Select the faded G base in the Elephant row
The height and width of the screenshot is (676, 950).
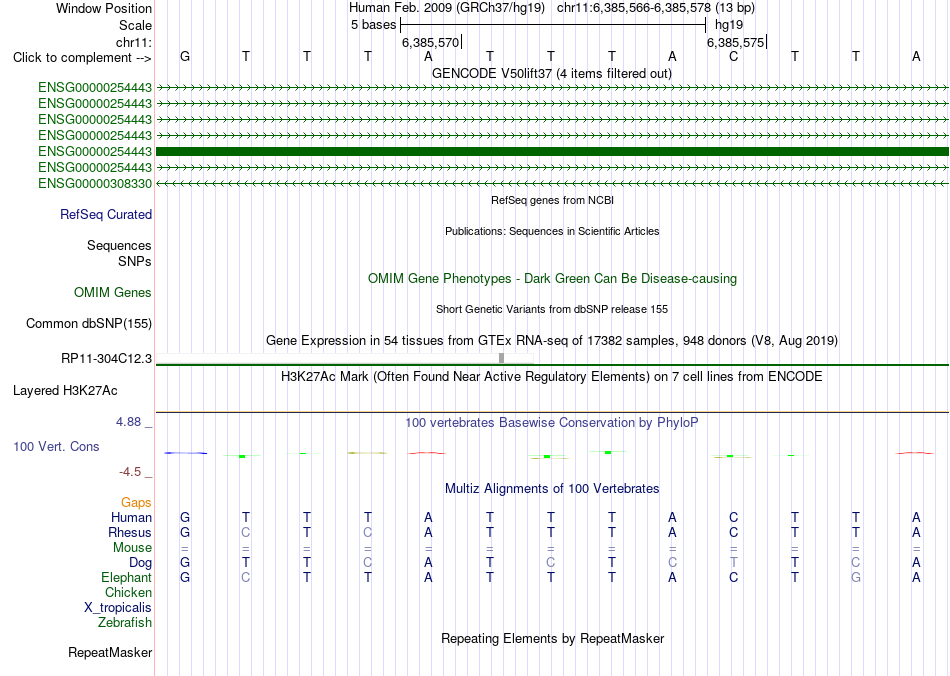tap(855, 577)
